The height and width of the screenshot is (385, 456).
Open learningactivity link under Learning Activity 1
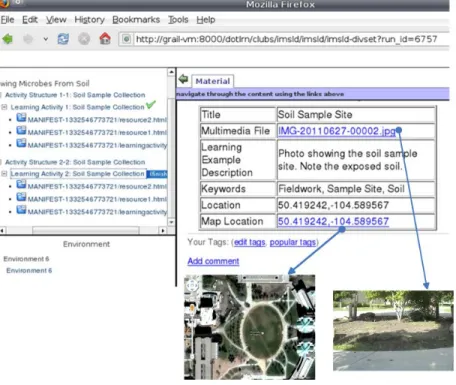[97, 145]
